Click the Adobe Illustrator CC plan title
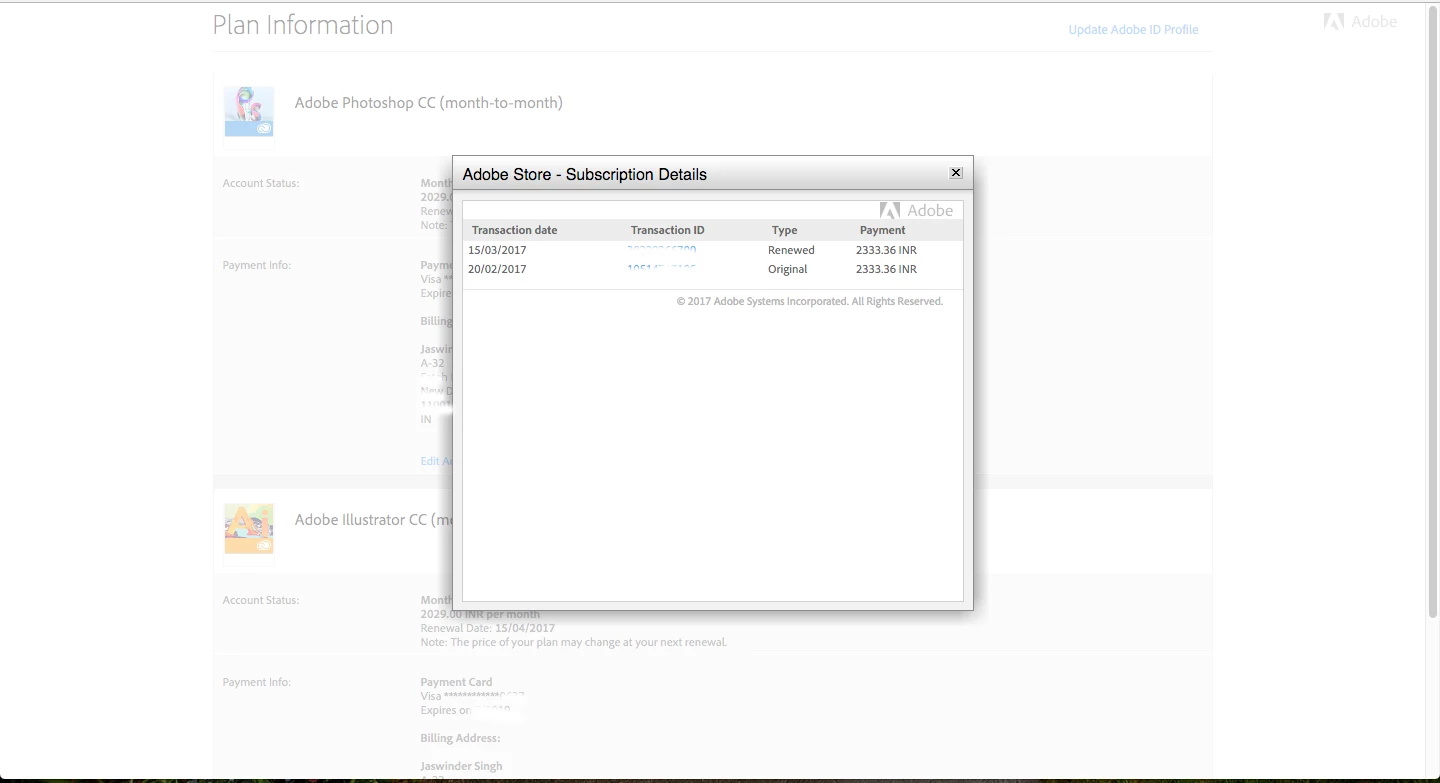This screenshot has width=1440, height=783. pyautogui.click(x=373, y=520)
